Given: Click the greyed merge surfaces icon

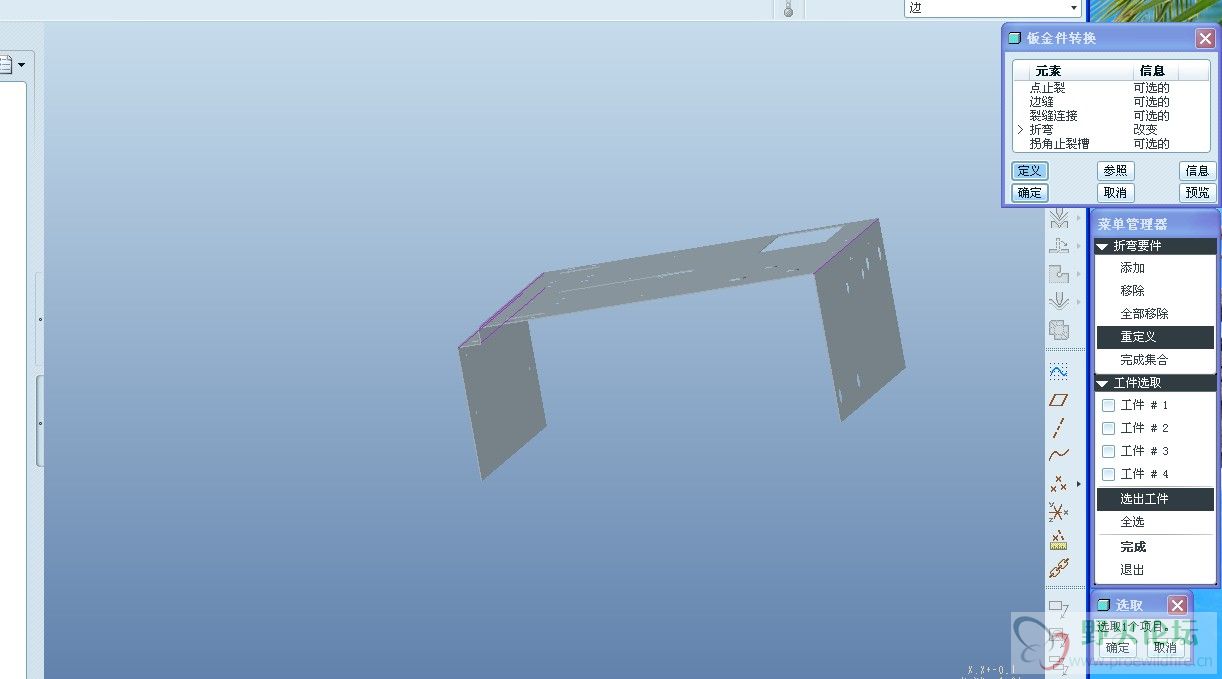Looking at the screenshot, I should (x=1058, y=329).
